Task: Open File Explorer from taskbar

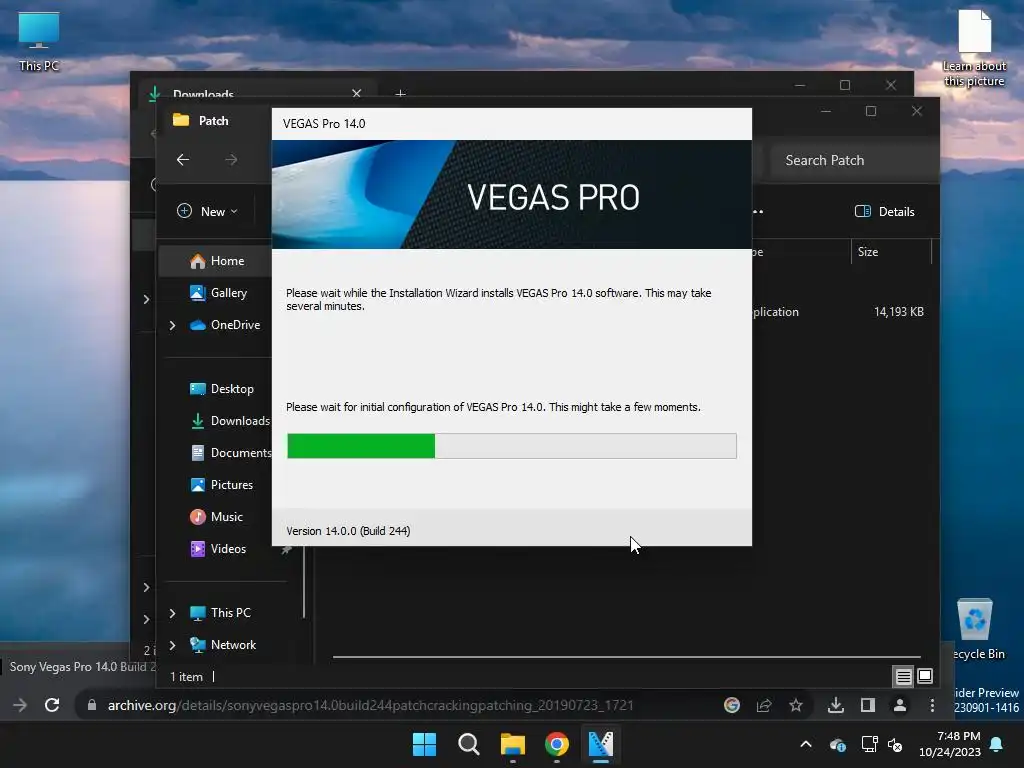Action: 513,744
